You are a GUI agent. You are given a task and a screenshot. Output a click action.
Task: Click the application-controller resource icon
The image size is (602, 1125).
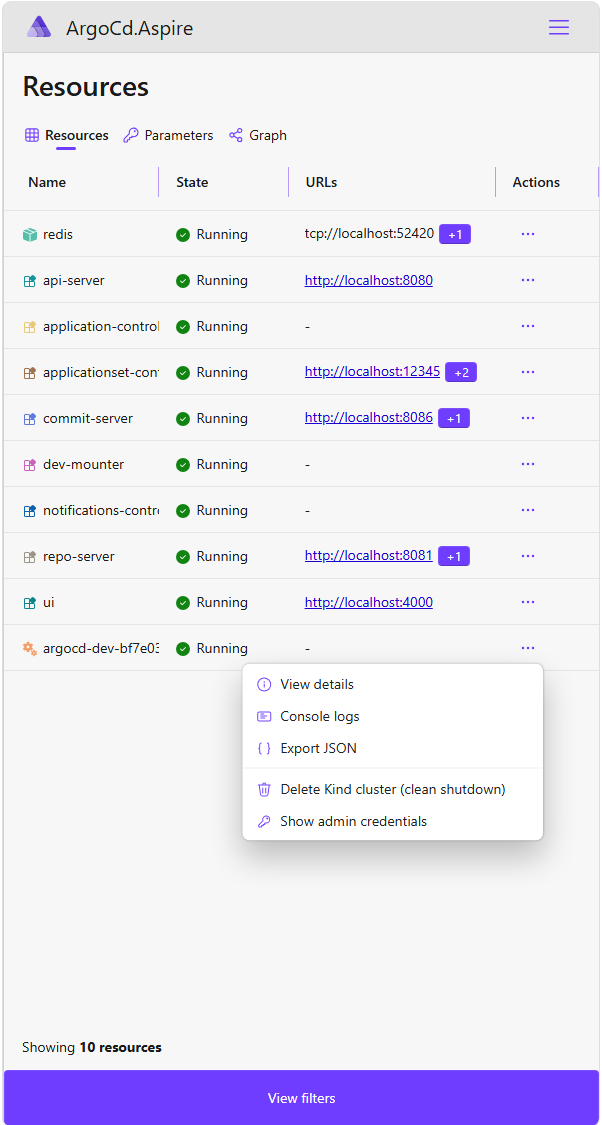click(x=29, y=326)
